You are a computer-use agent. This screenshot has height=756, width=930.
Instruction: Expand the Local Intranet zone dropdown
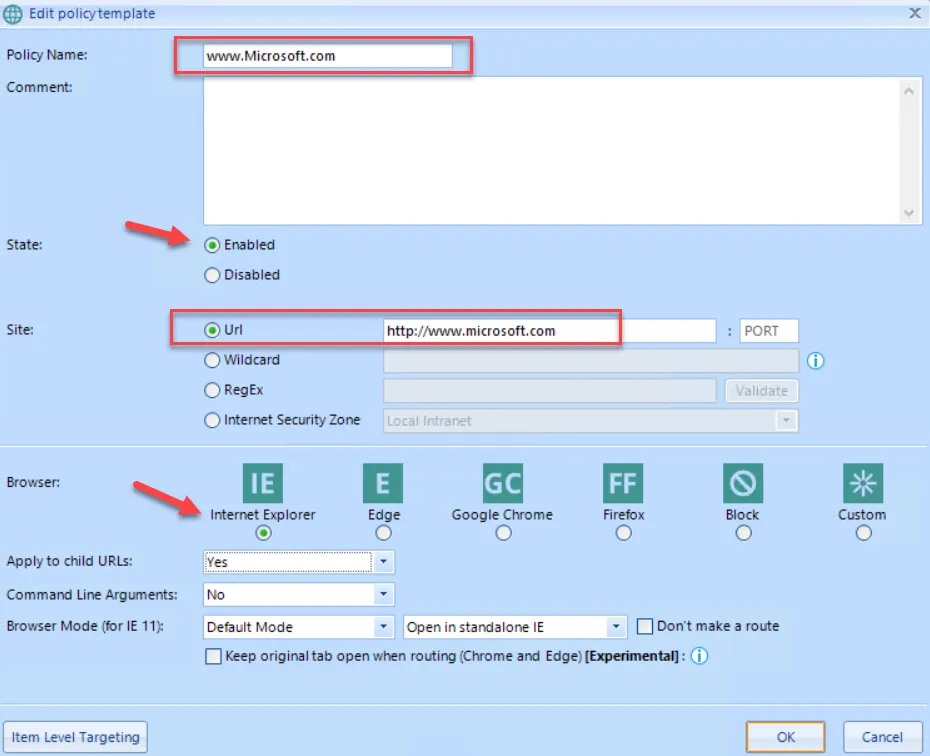[786, 420]
